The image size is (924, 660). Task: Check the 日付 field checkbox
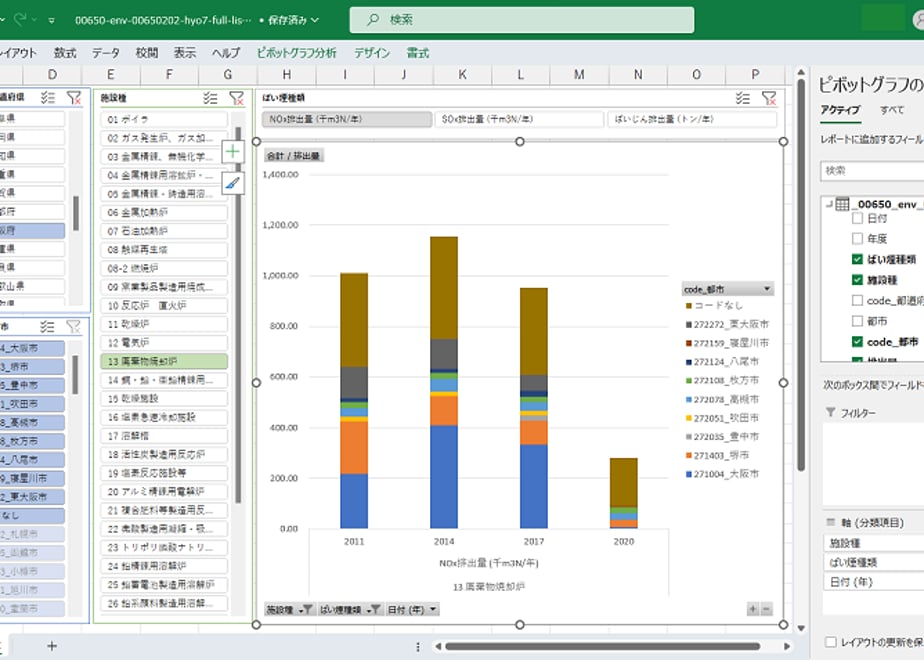(857, 218)
